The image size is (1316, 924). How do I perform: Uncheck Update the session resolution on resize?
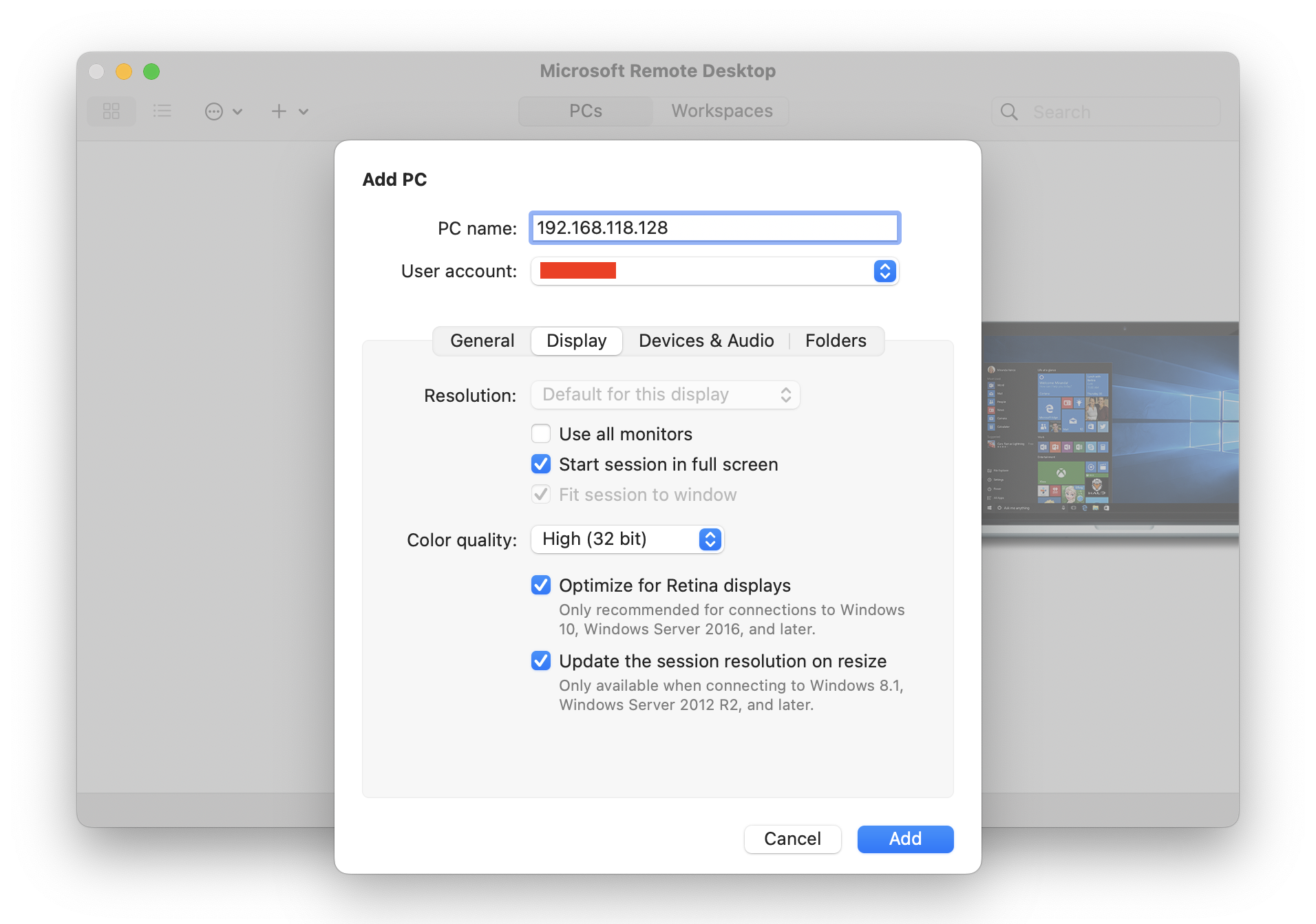[x=541, y=660]
